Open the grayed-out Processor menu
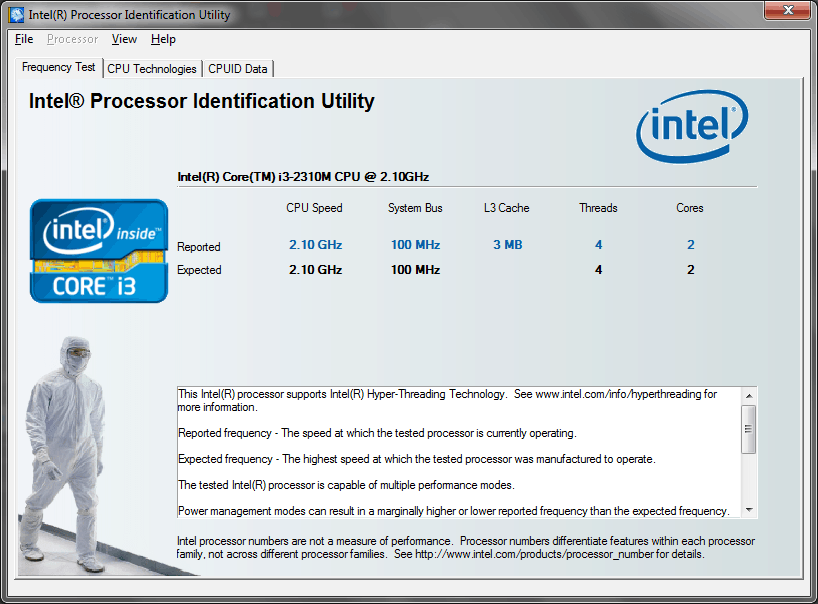 pos(73,39)
